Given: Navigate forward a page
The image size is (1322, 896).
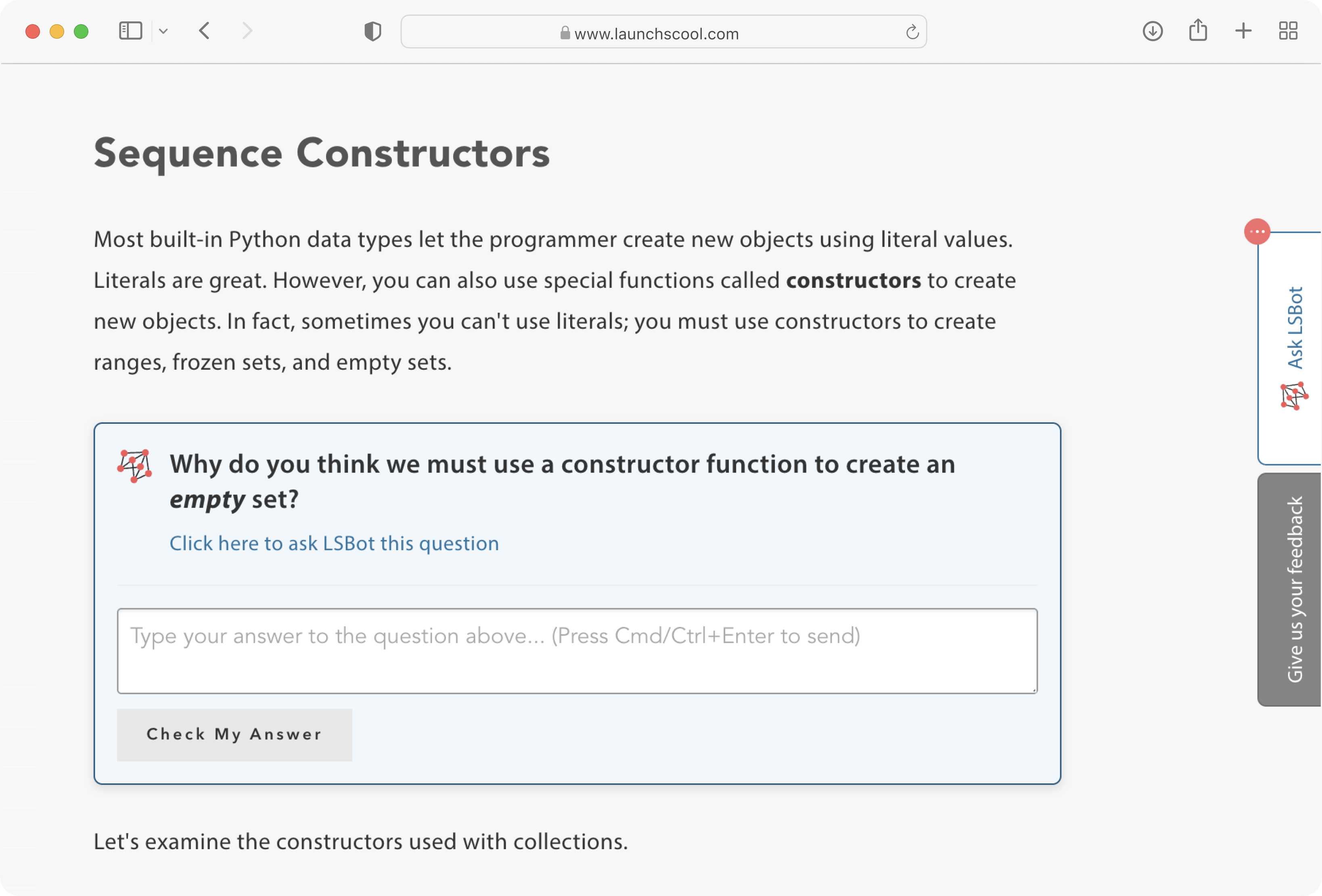Looking at the screenshot, I should [247, 31].
